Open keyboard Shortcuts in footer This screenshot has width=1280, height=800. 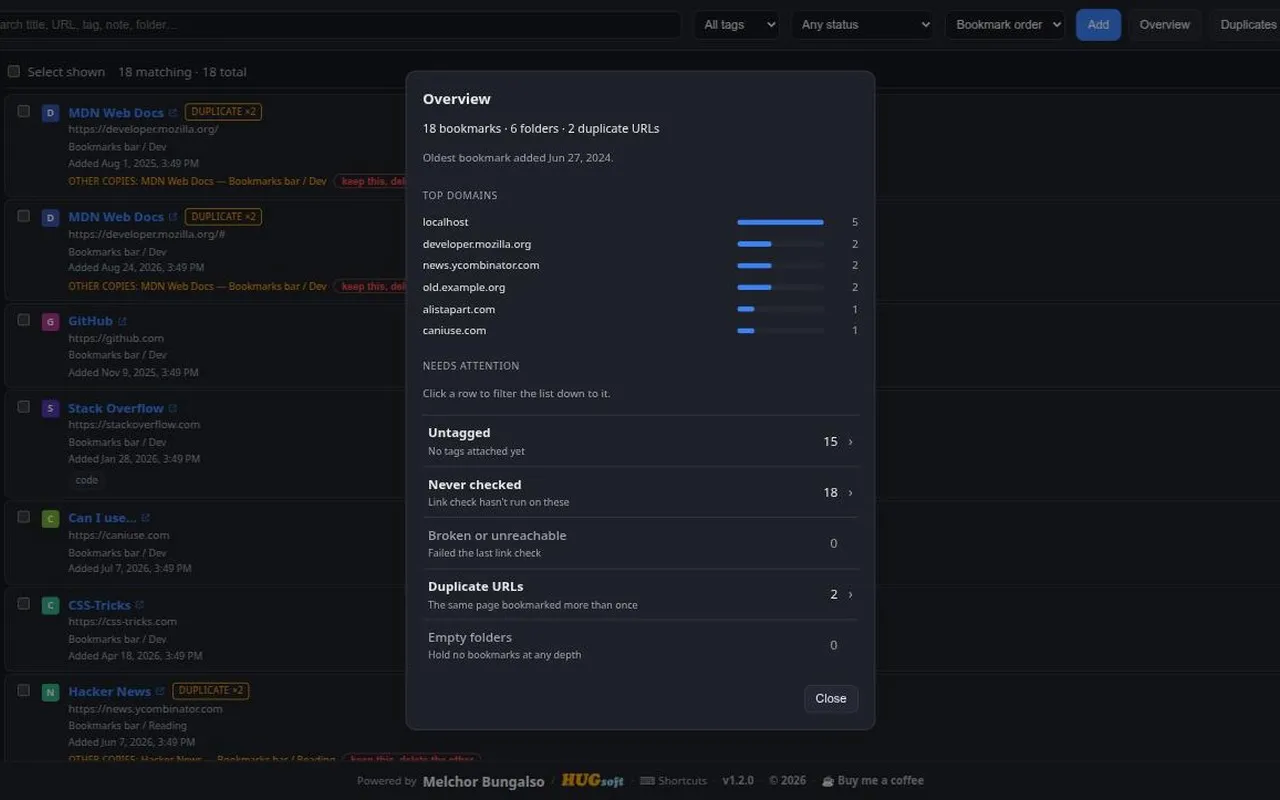coord(673,781)
